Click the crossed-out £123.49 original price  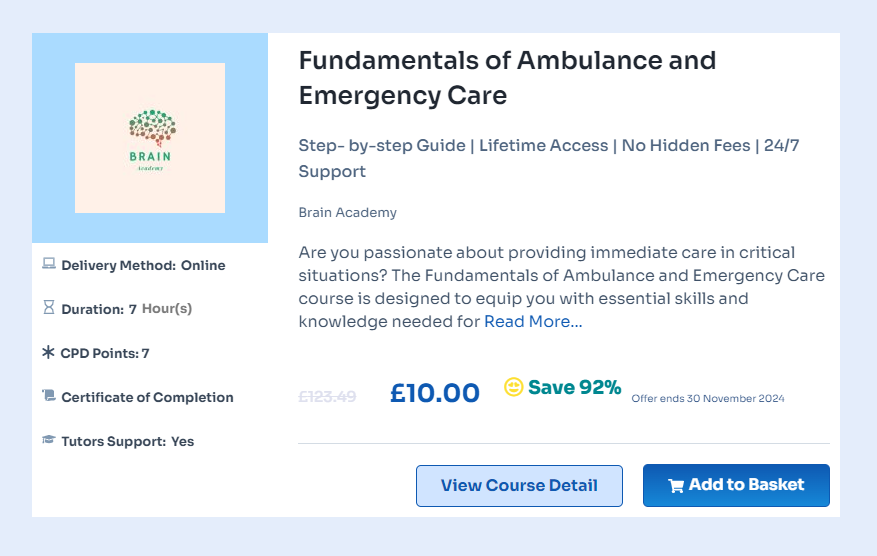(327, 396)
